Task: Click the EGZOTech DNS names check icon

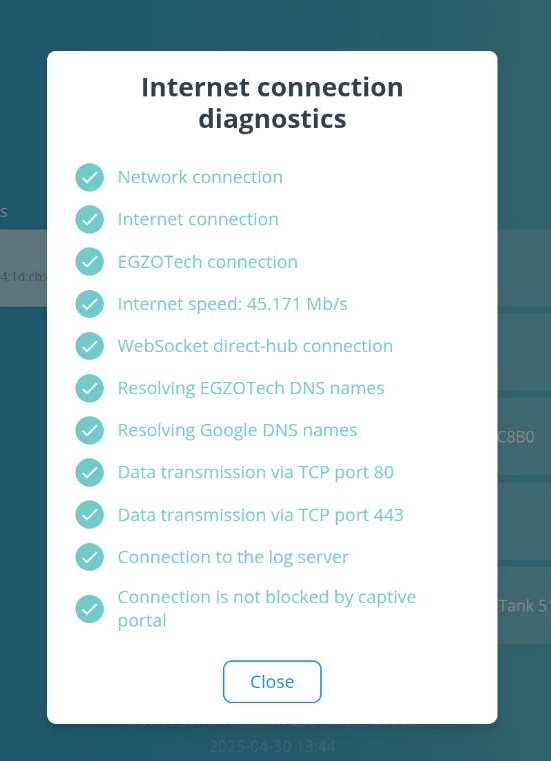Action: coord(89,388)
